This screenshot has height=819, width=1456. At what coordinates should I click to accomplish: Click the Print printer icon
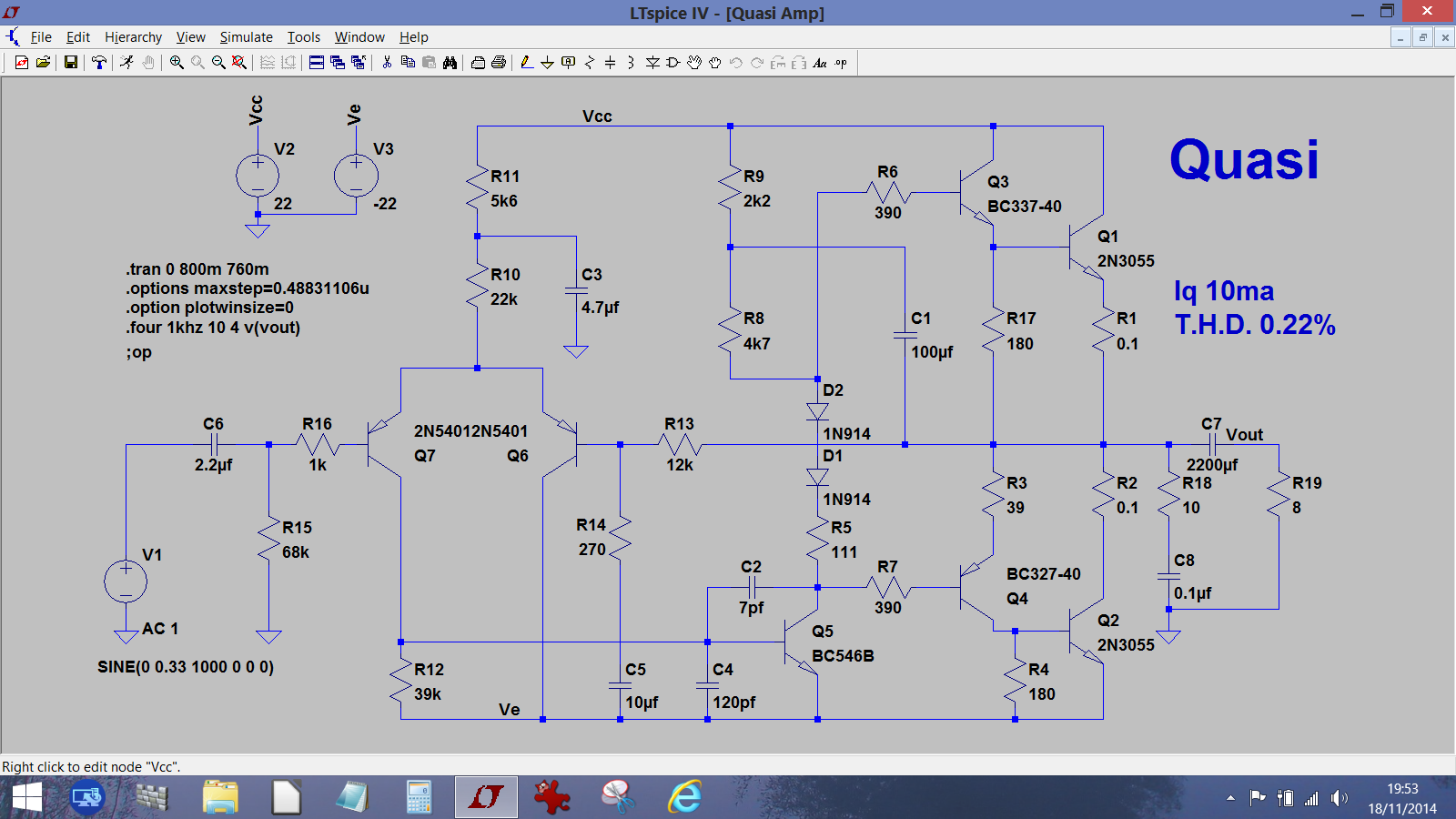(x=499, y=63)
